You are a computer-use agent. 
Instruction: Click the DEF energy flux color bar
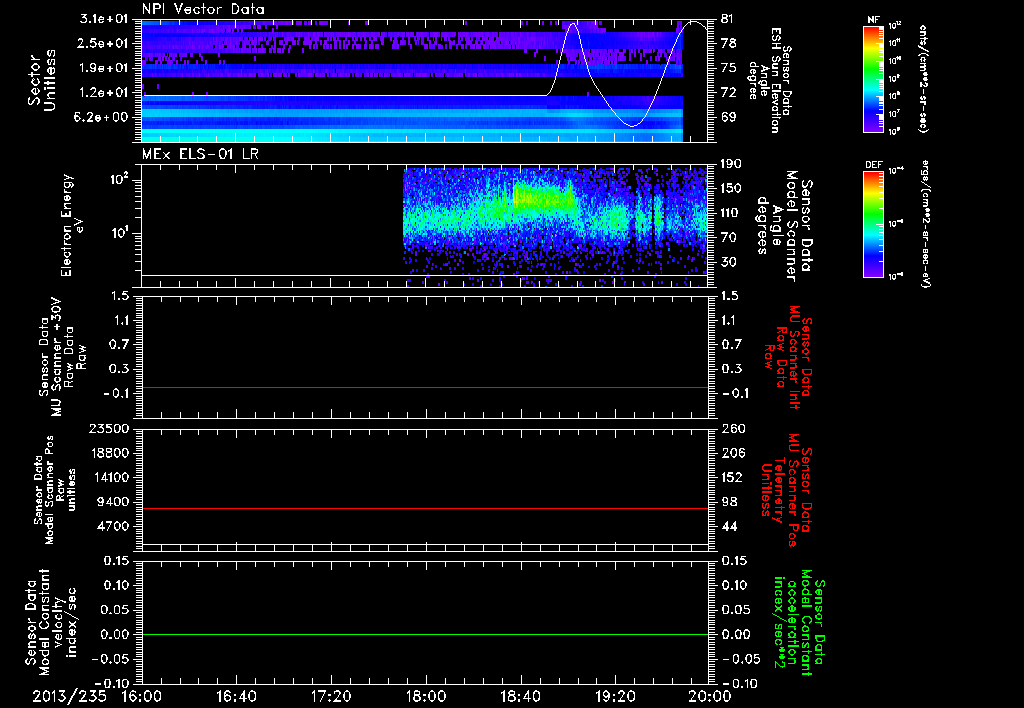pyautogui.click(x=873, y=224)
